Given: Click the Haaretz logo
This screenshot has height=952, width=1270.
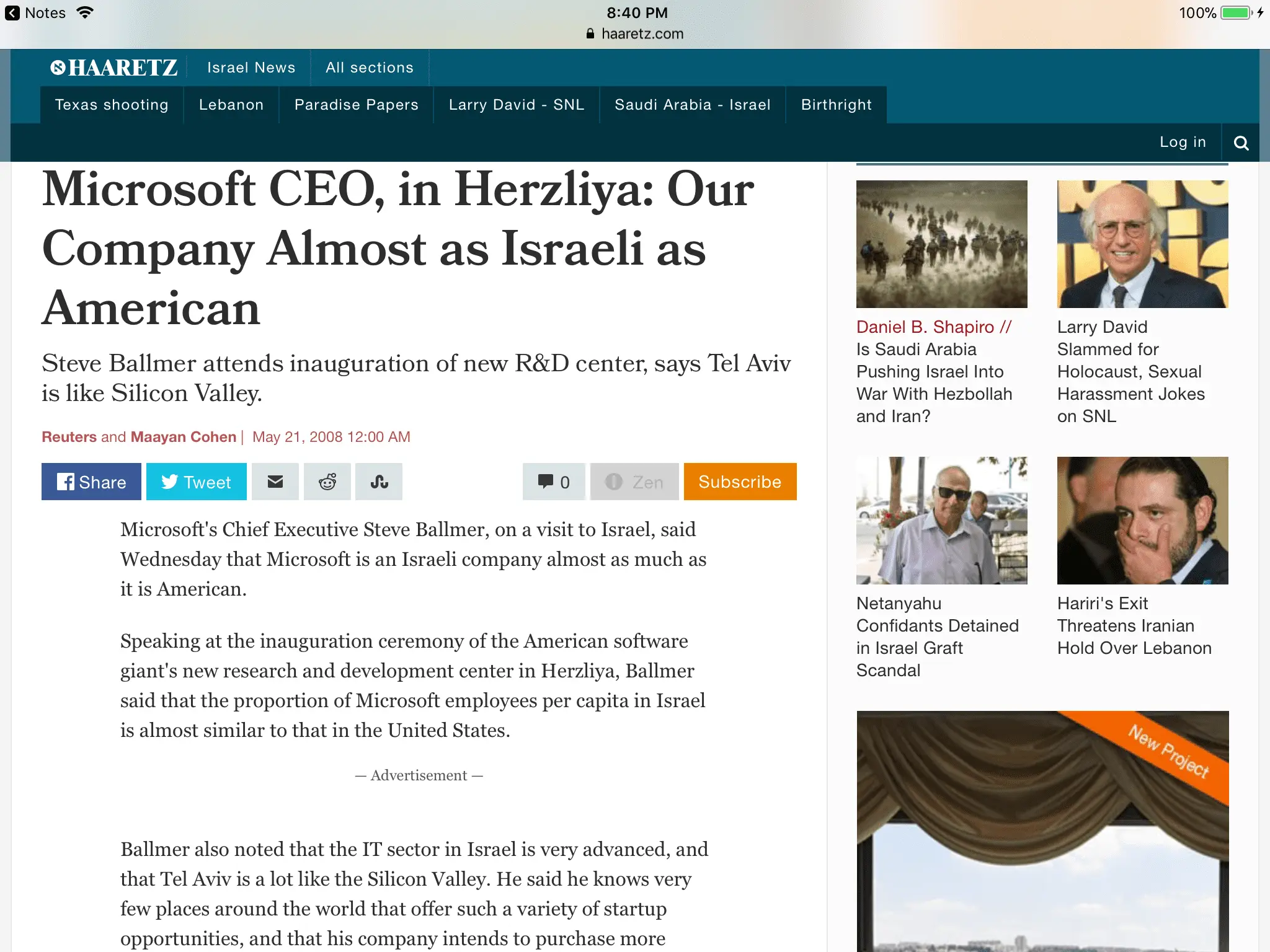Looking at the screenshot, I should point(114,68).
